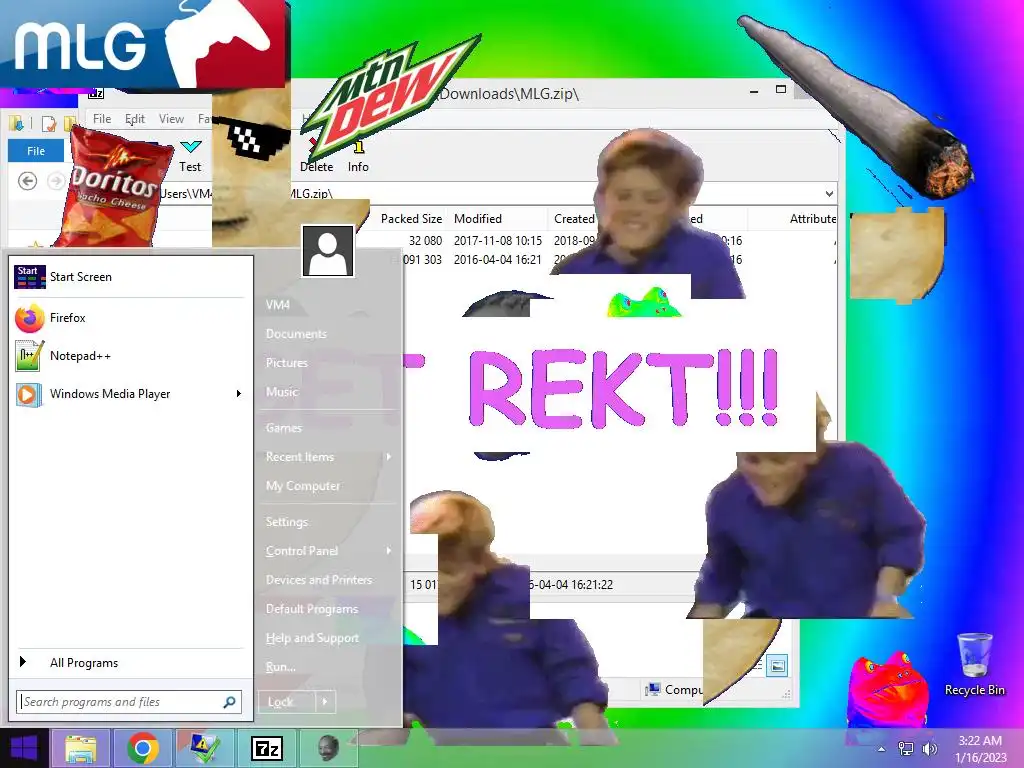Screen dimensions: 1024x768
Task: Open File Explorer from the taskbar
Action: [x=80, y=748]
